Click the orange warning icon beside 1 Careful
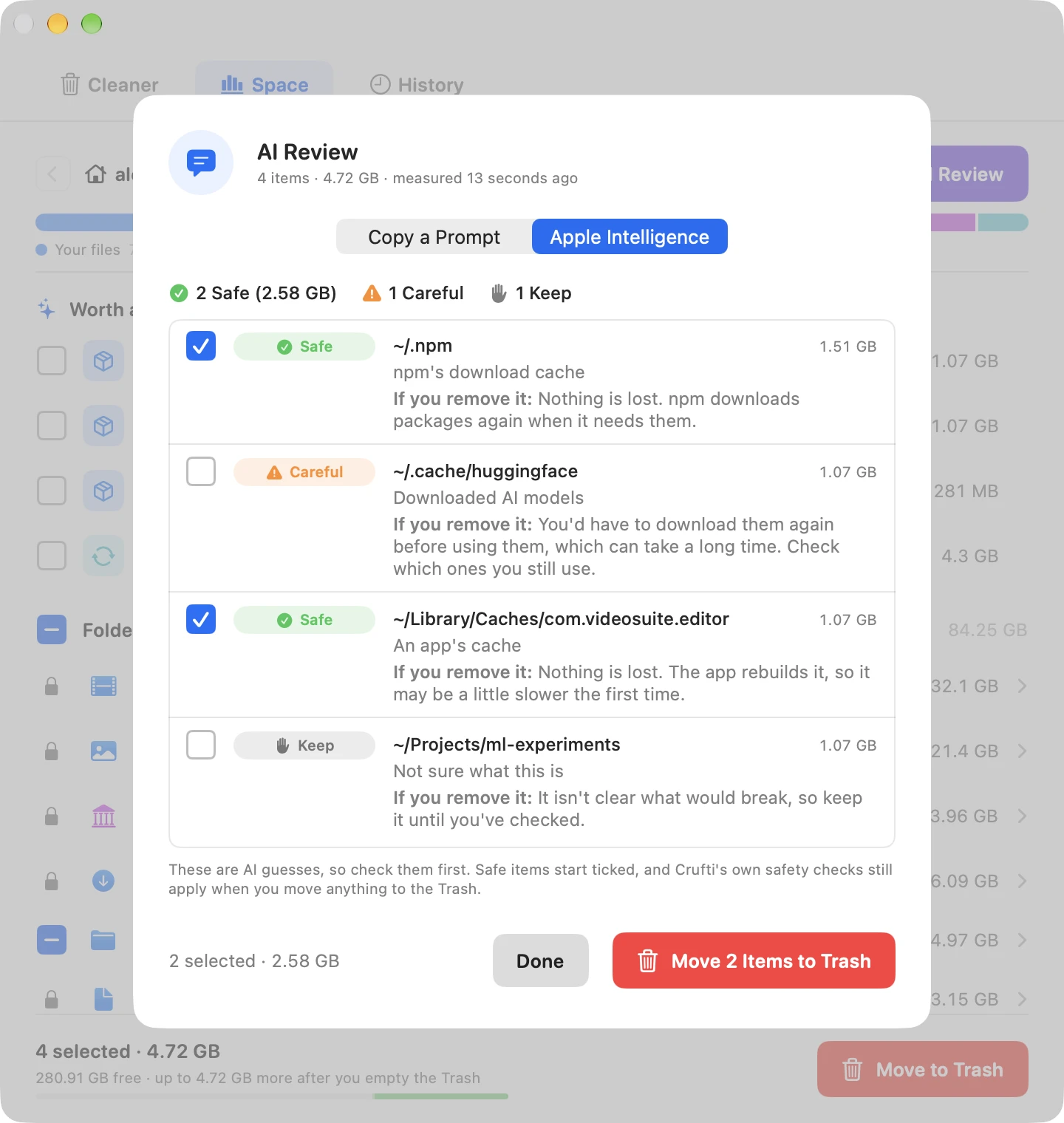1064x1123 pixels. [x=372, y=293]
